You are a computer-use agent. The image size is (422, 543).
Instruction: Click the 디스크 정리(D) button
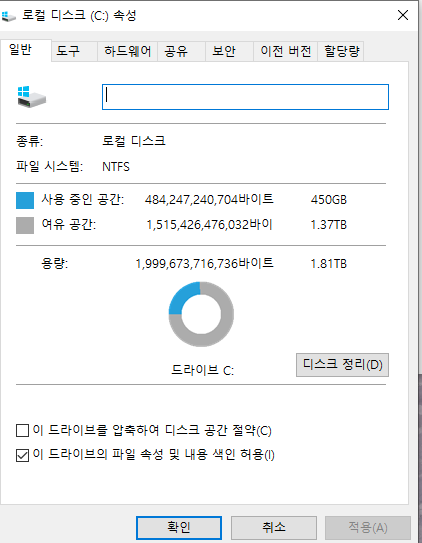coord(342,365)
